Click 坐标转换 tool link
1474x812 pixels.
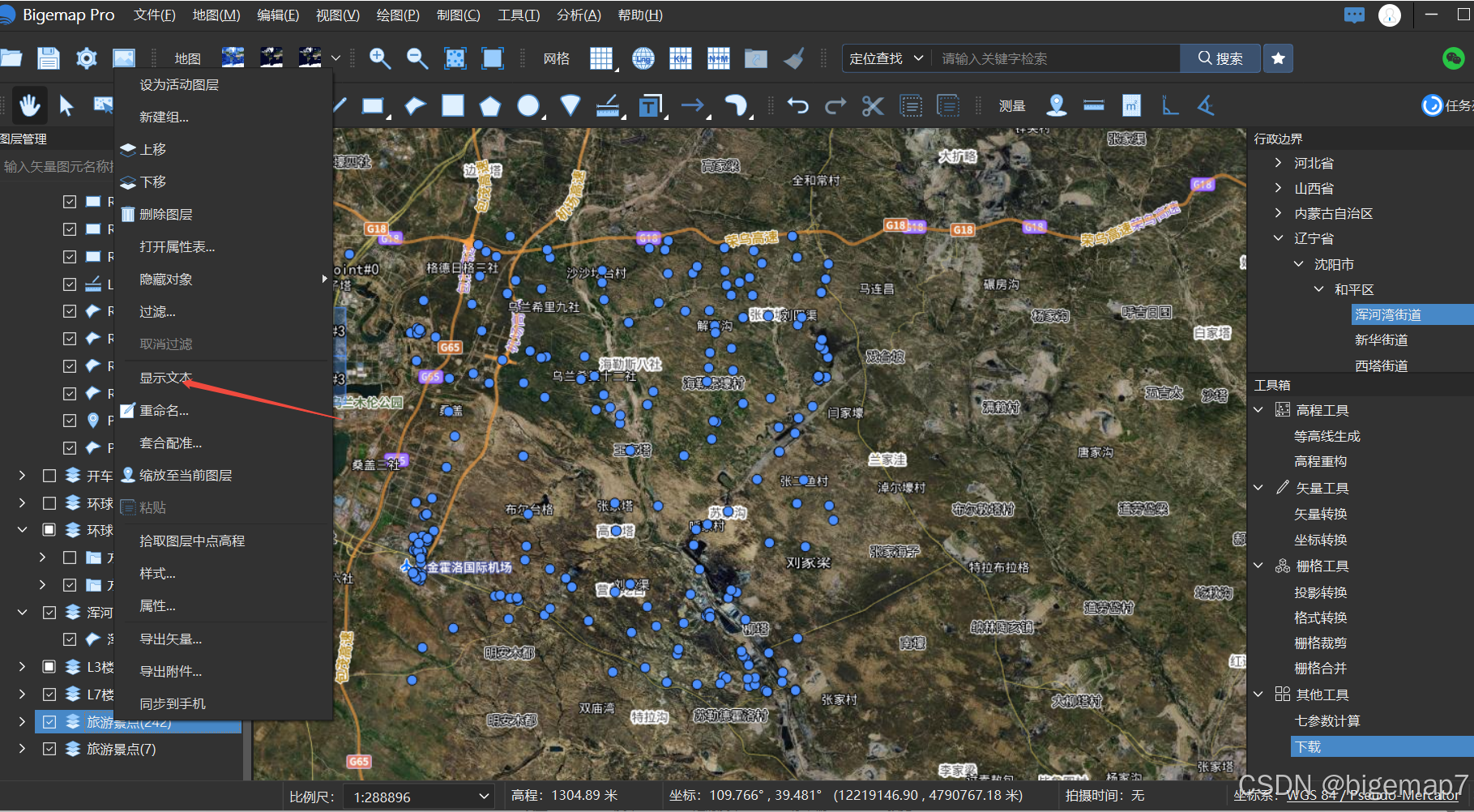1320,540
